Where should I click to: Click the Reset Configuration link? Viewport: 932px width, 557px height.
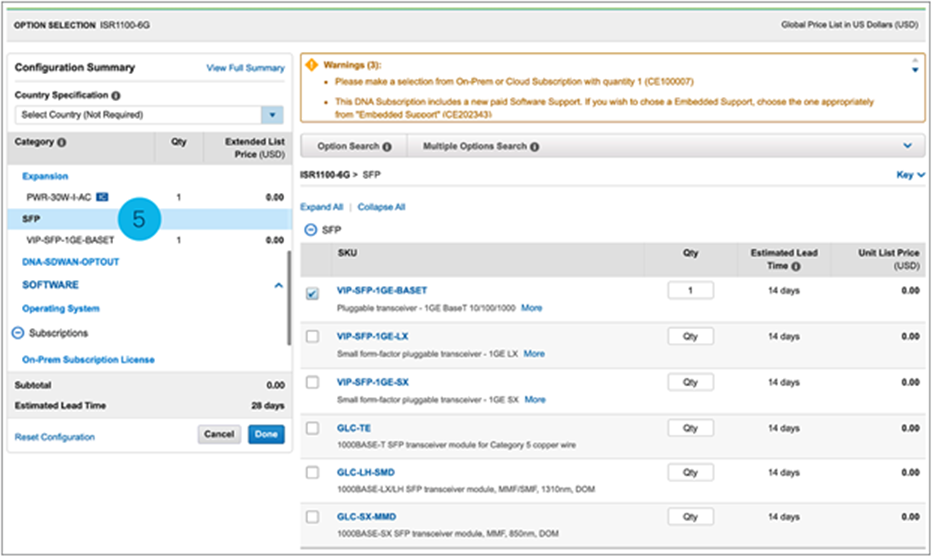pyautogui.click(x=55, y=437)
